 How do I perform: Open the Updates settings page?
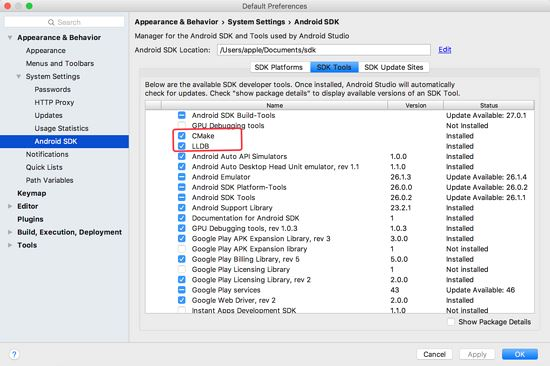point(48,115)
